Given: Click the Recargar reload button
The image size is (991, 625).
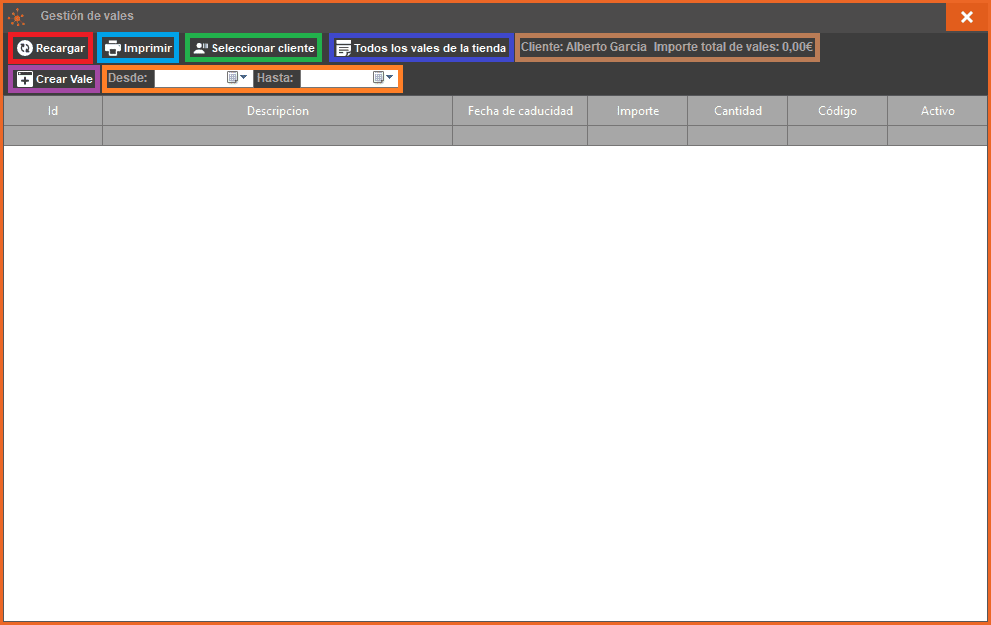Looking at the screenshot, I should [50, 48].
